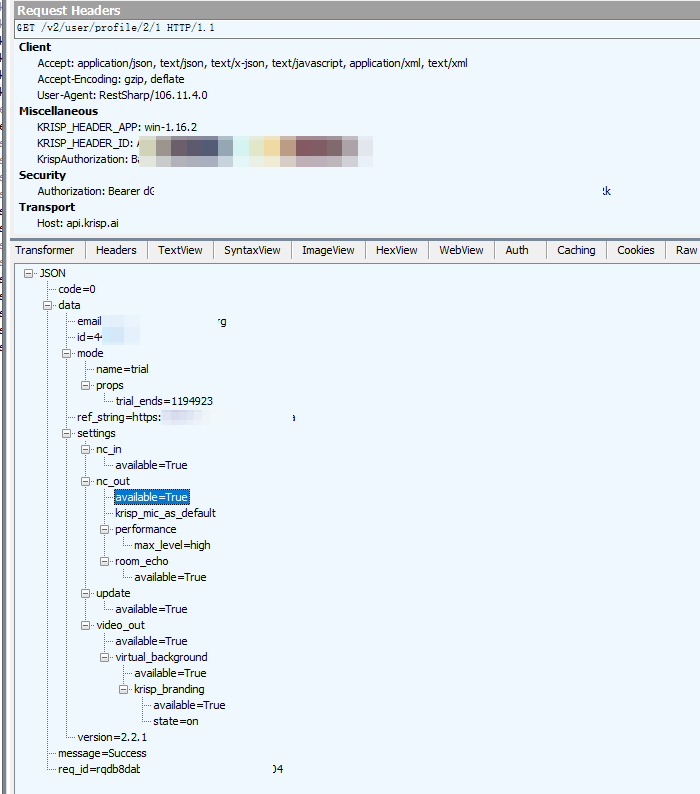Select the version=2.2.1 row
The width and height of the screenshot is (700, 794).
112,737
